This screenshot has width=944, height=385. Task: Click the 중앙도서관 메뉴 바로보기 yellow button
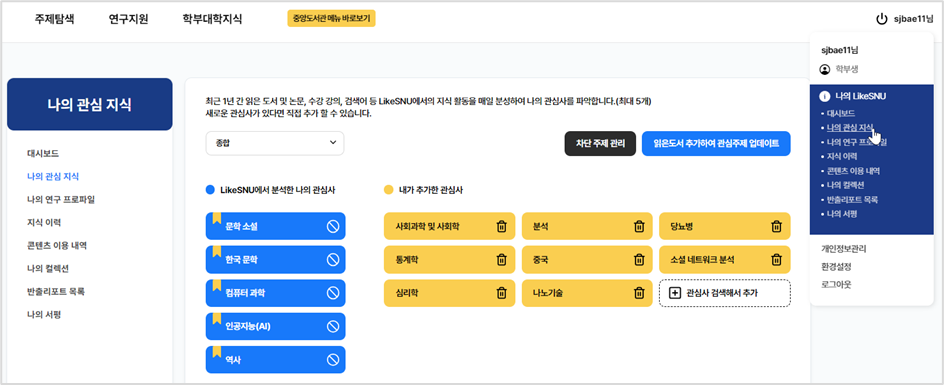(332, 19)
